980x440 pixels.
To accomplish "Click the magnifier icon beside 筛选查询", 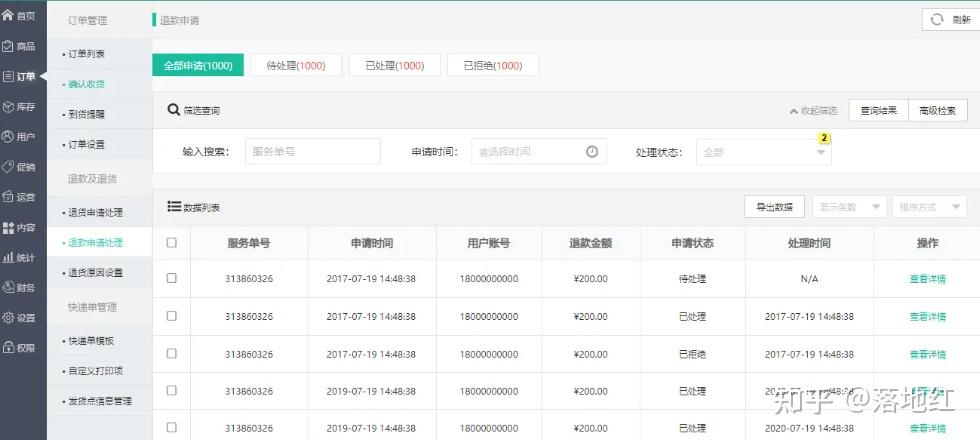I will pos(173,110).
